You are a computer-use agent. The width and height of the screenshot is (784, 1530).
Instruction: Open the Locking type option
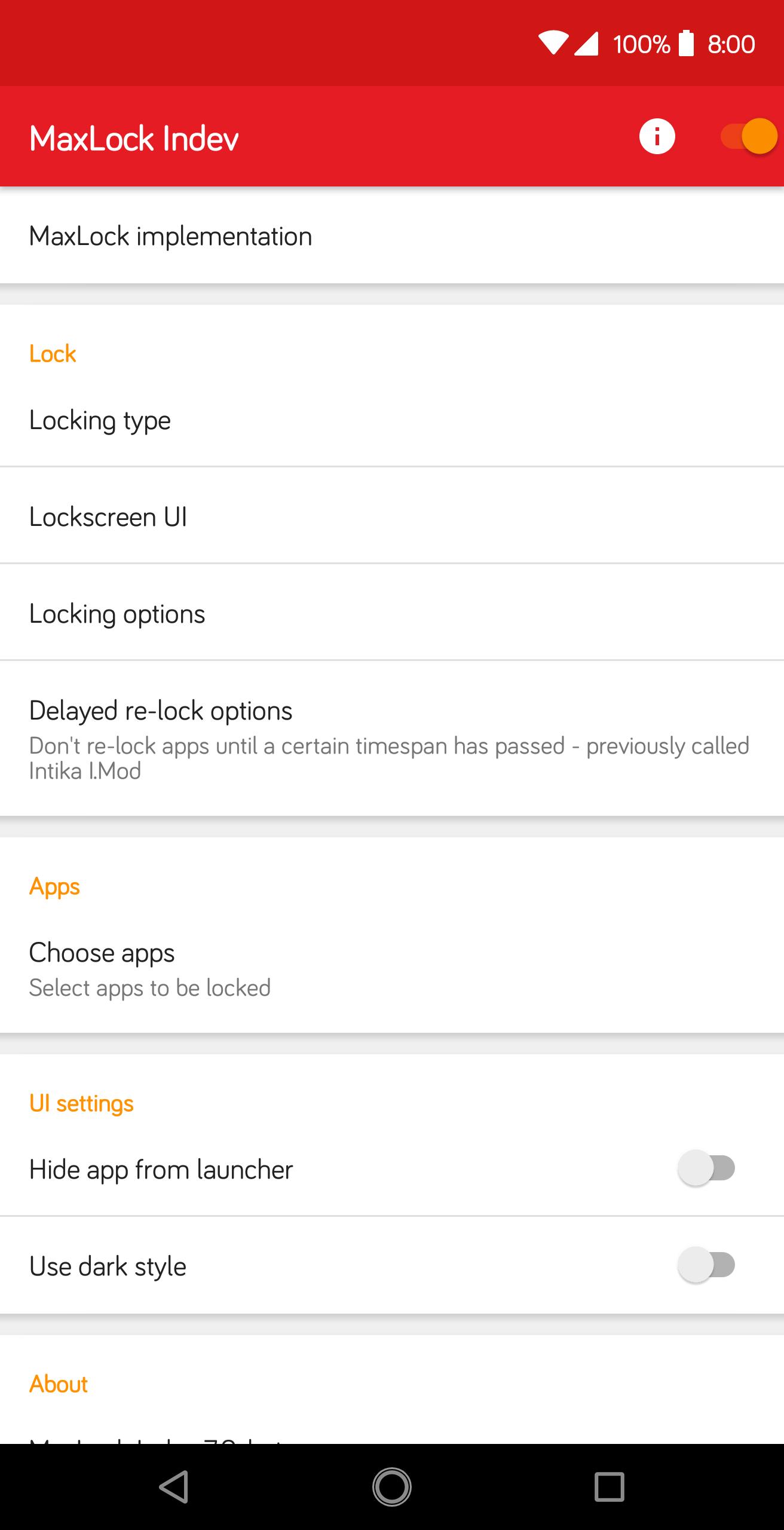point(392,421)
